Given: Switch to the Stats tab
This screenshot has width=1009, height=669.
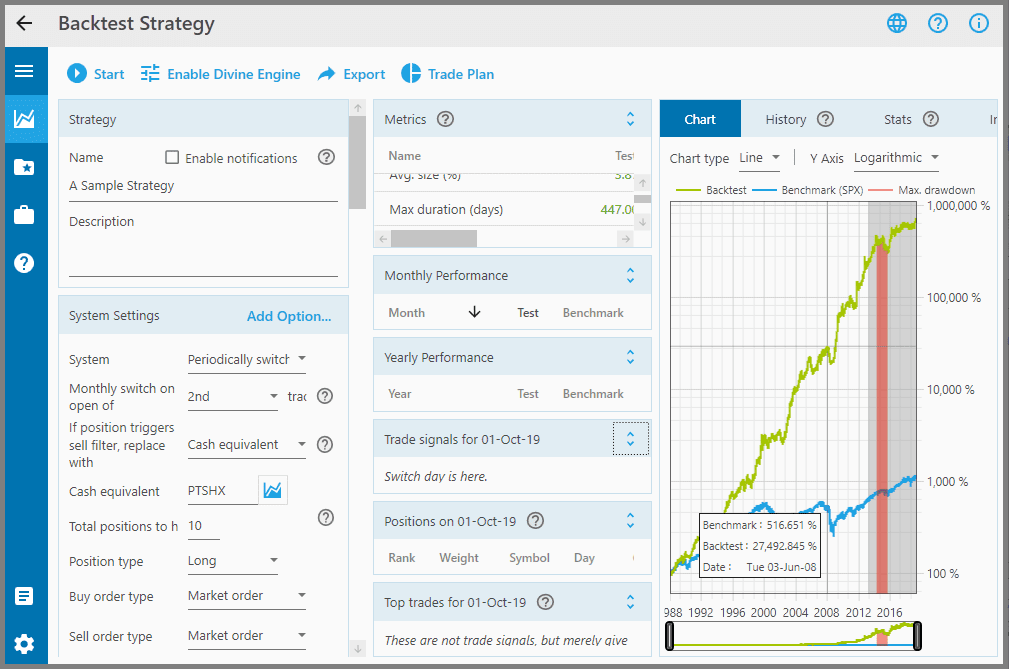Looking at the screenshot, I should pos(897,119).
